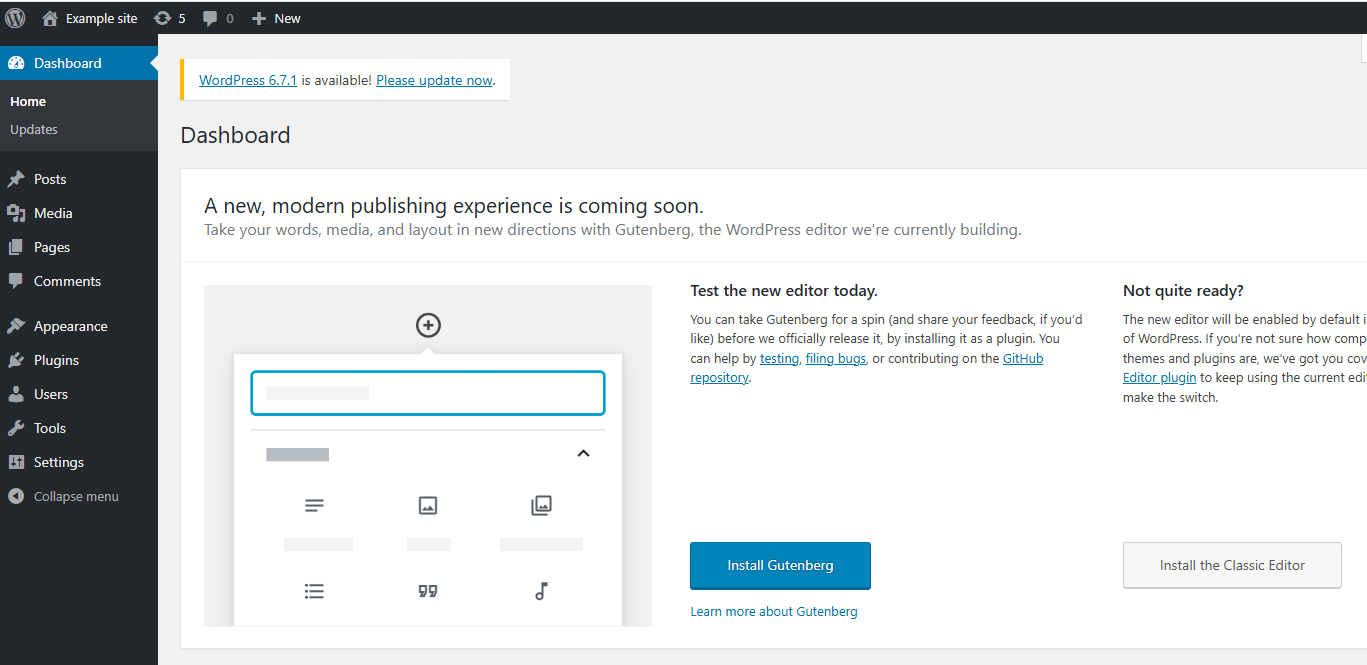Collapse the admin sidebar menu

(75, 496)
